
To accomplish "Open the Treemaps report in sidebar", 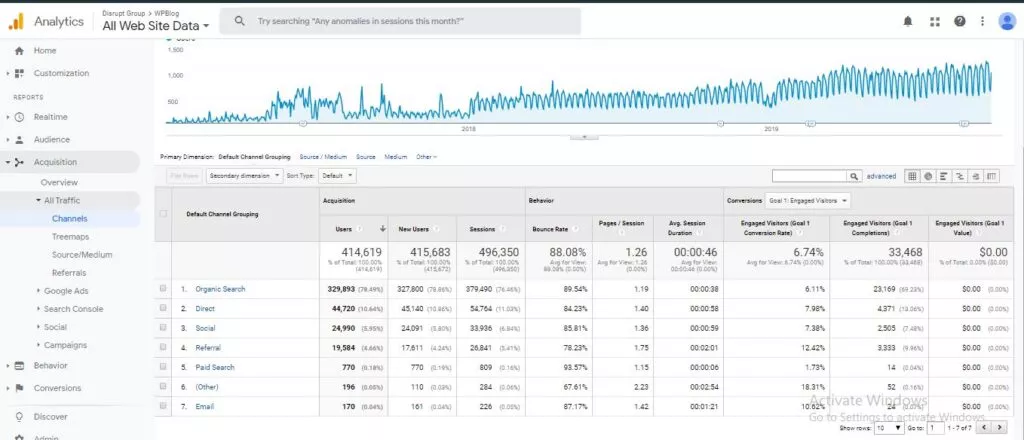I will 70,236.
